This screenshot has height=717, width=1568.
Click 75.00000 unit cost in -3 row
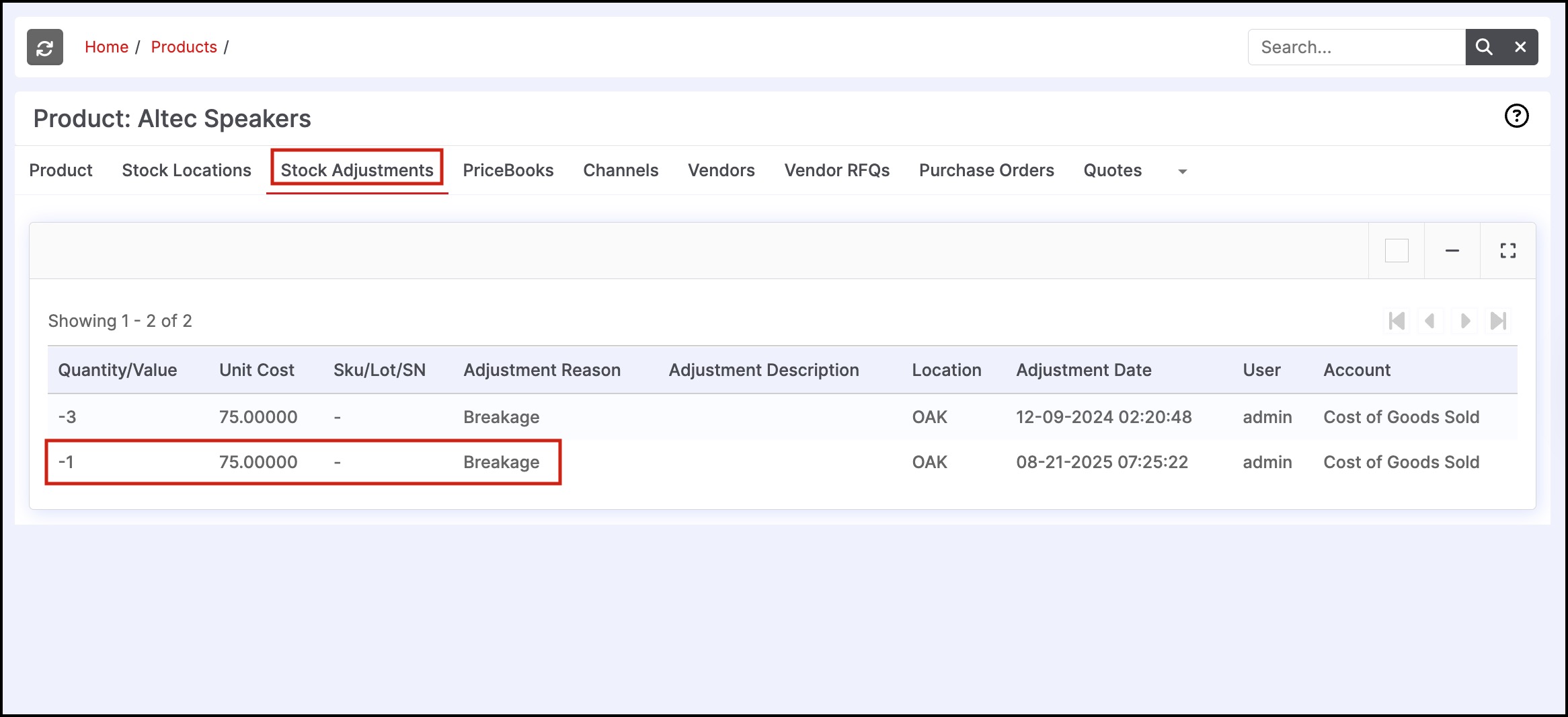258,417
